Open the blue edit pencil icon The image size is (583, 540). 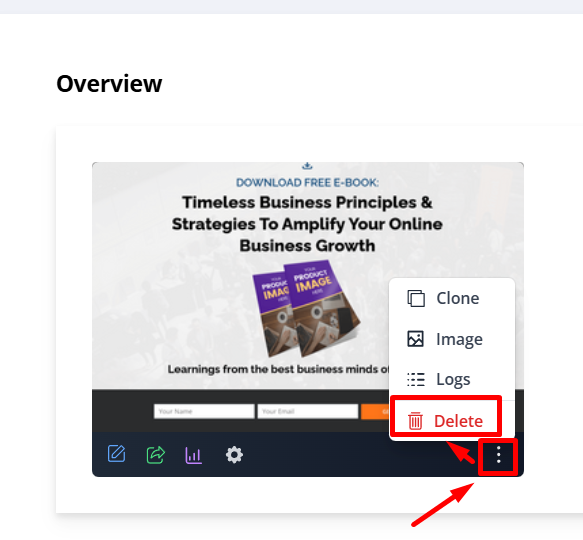click(116, 454)
